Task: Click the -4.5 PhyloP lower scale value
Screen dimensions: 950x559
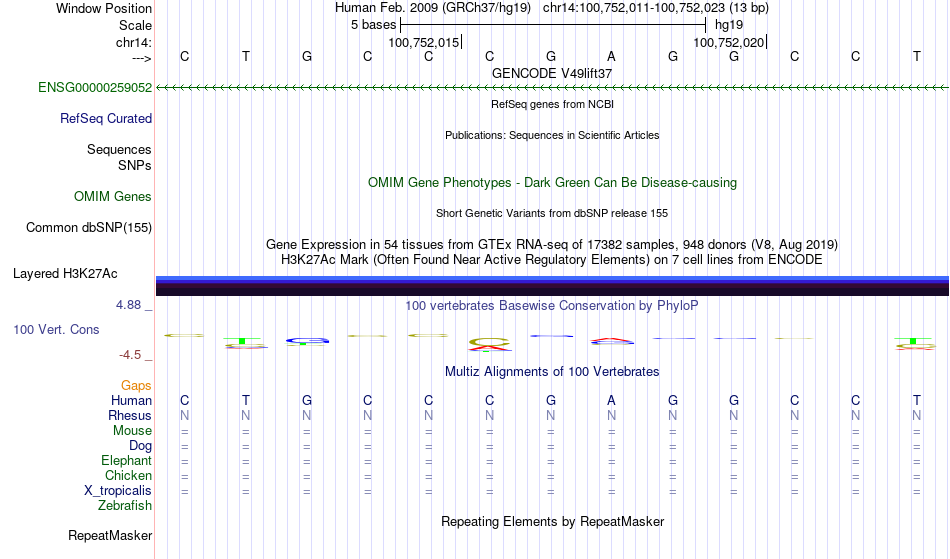Action: pos(130,355)
